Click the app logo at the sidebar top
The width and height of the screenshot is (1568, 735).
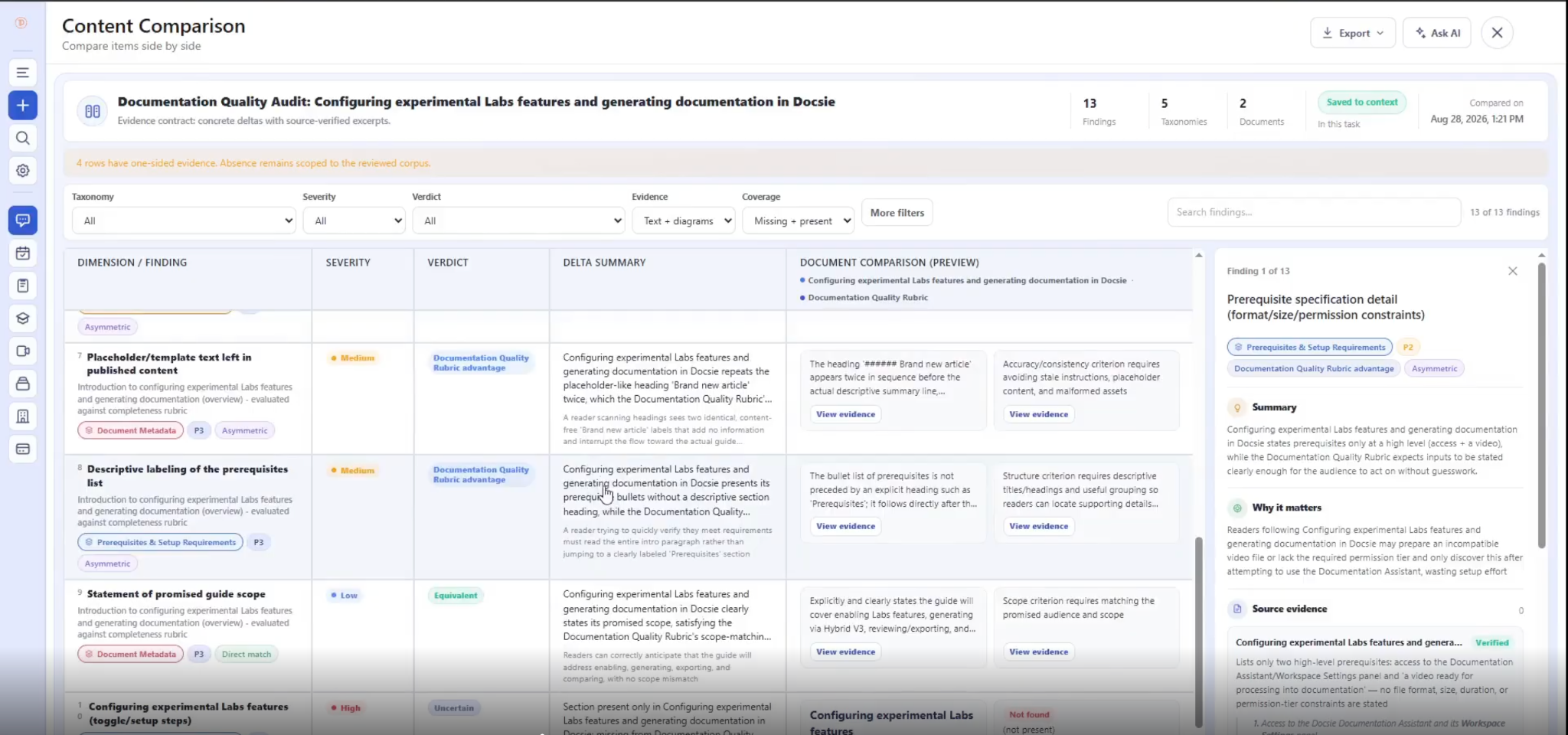click(x=21, y=23)
